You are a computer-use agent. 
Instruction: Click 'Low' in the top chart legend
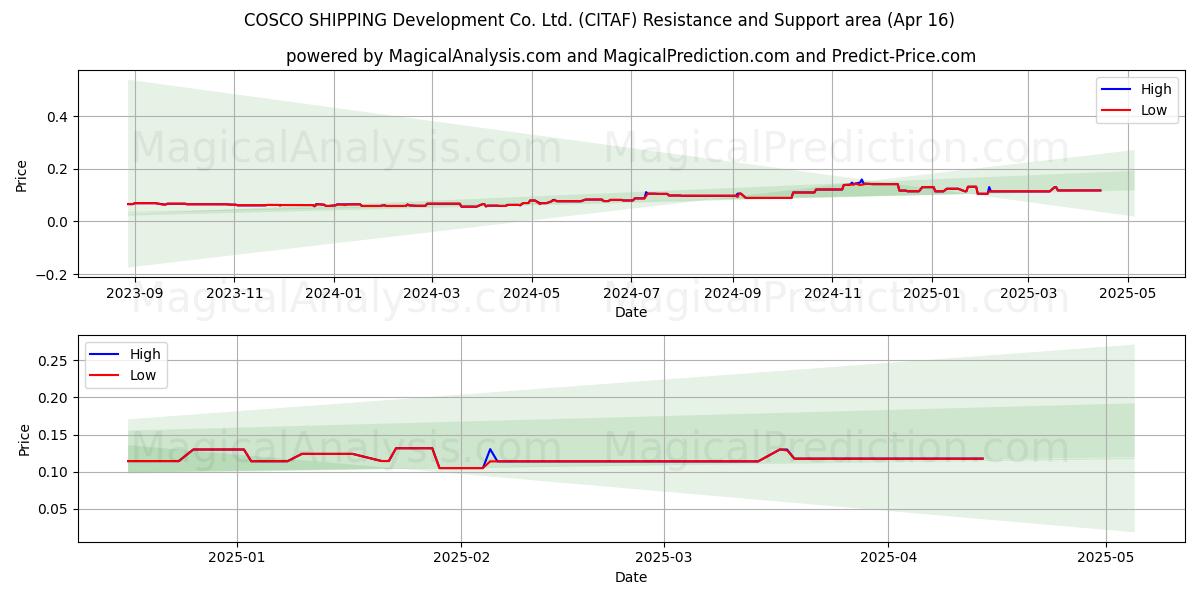tap(1154, 110)
